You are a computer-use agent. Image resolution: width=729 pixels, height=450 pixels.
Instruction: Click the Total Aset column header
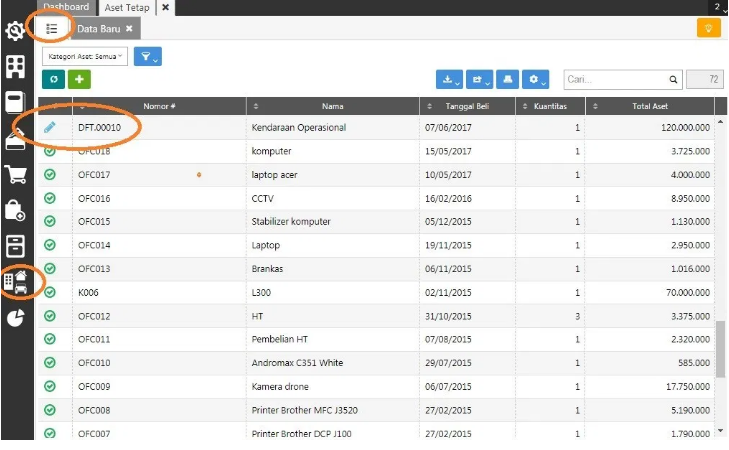pyautogui.click(x=649, y=106)
